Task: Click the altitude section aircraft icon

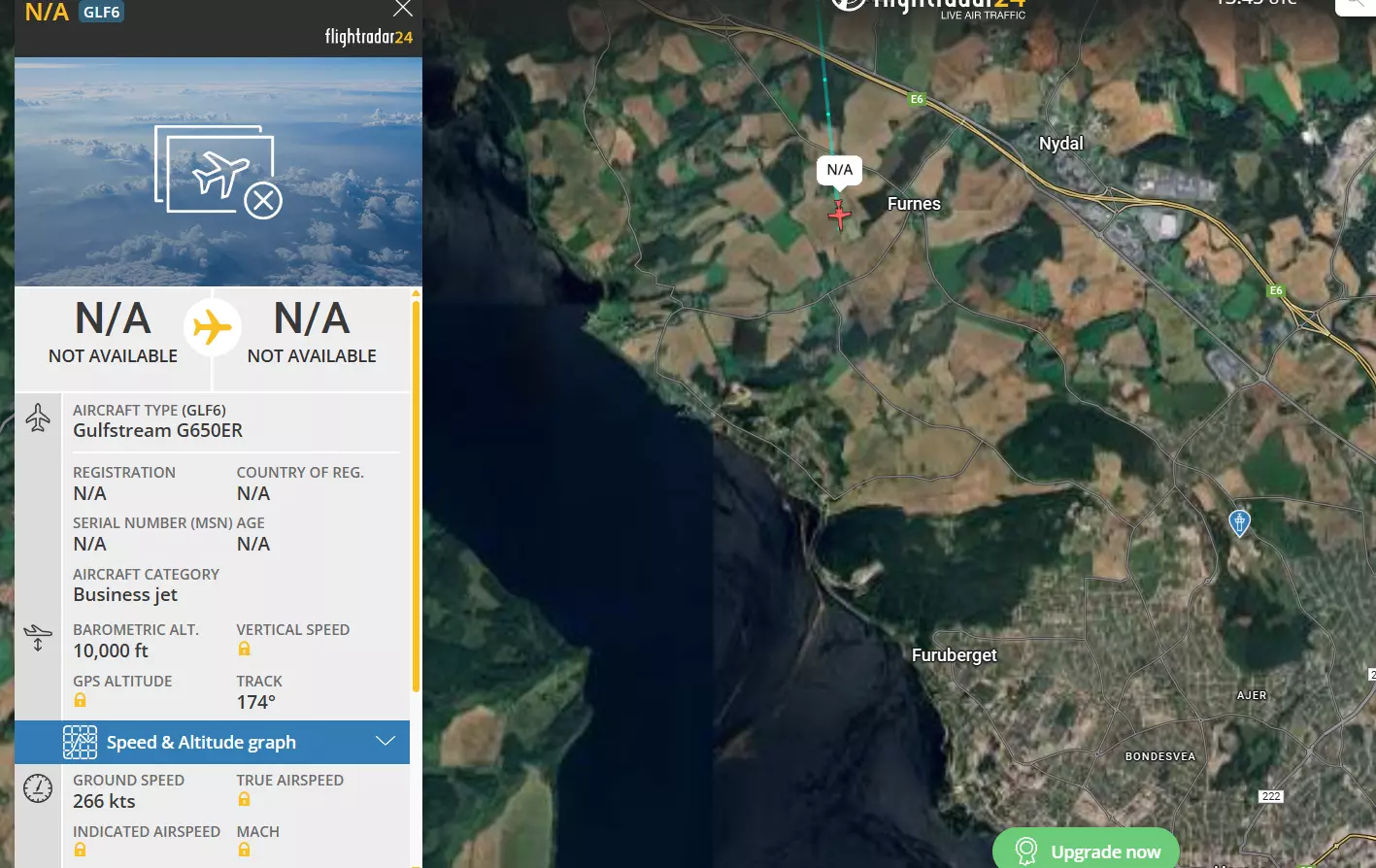Action: 38,638
